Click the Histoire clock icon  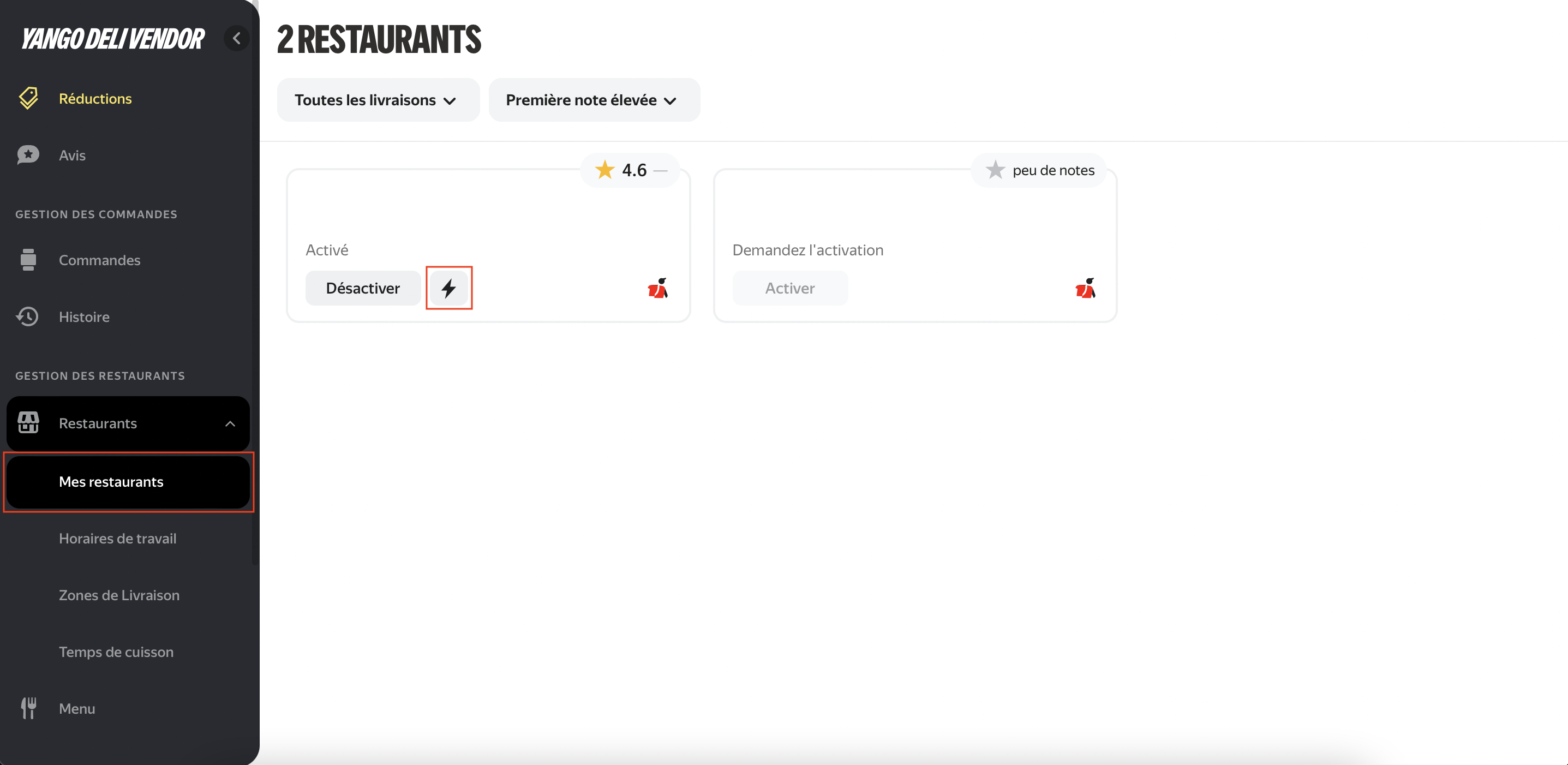(28, 316)
